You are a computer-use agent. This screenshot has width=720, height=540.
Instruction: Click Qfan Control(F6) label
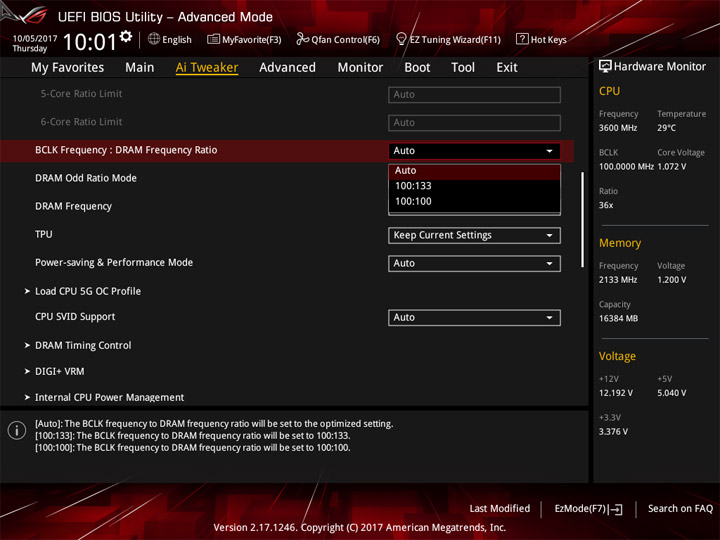pyautogui.click(x=345, y=40)
